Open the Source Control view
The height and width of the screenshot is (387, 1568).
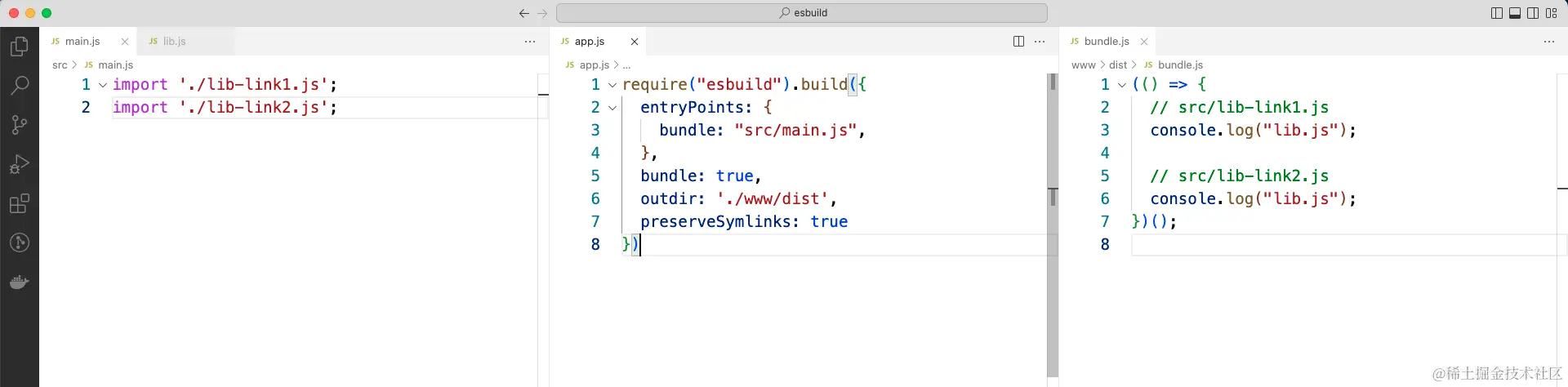point(20,124)
